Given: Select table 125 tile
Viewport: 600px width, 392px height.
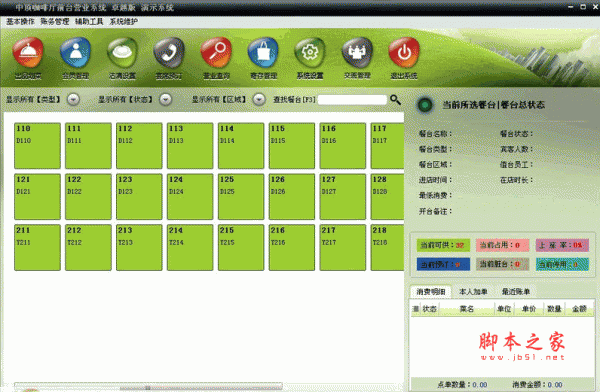Looking at the screenshot, I should coord(241,196).
